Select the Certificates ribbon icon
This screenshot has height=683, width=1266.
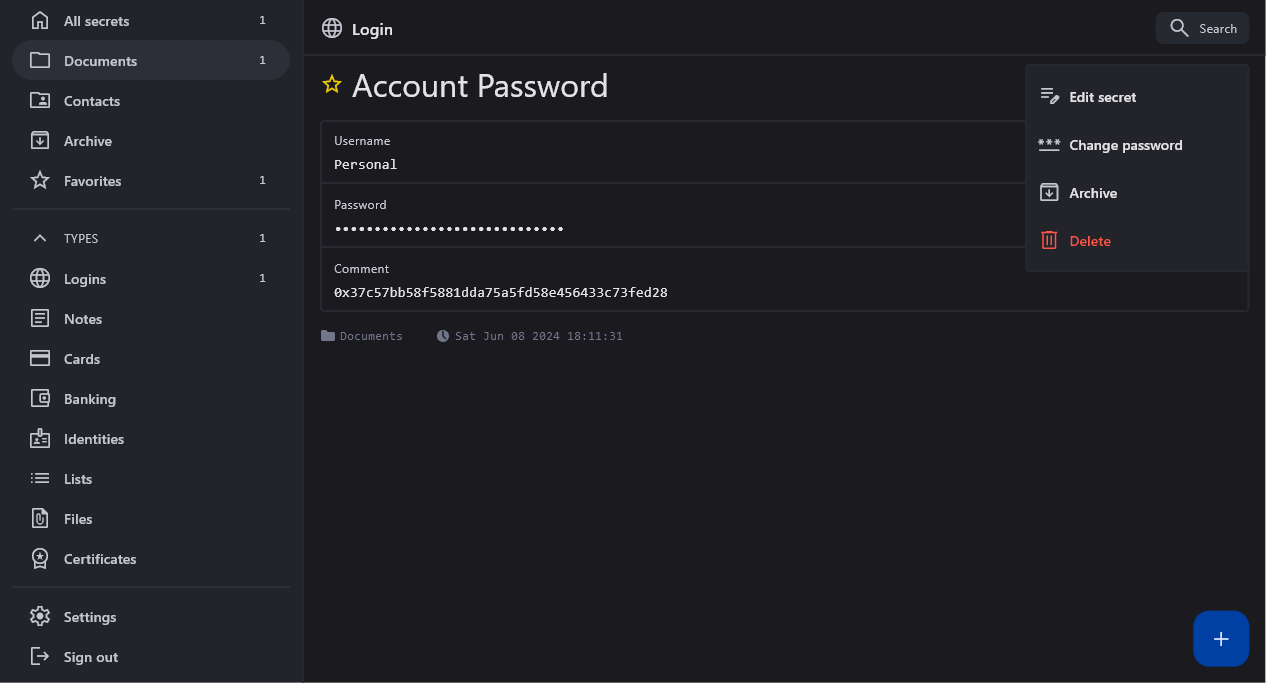click(x=40, y=559)
